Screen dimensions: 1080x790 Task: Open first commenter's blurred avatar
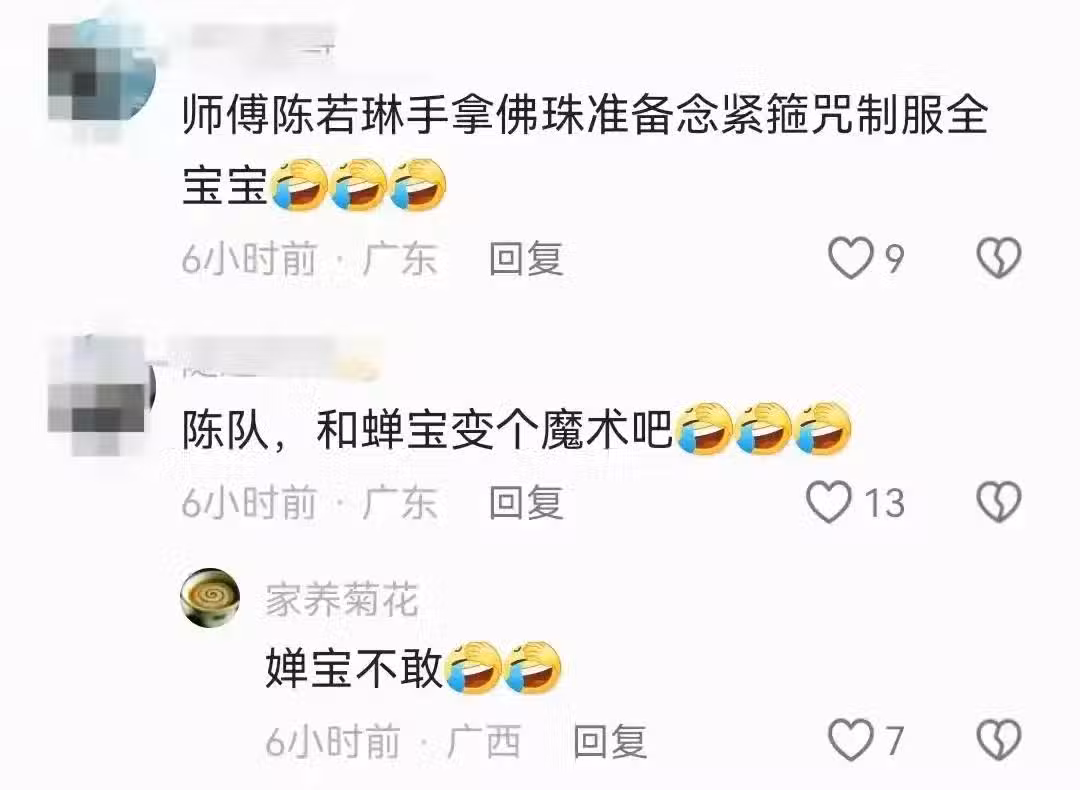102,77
